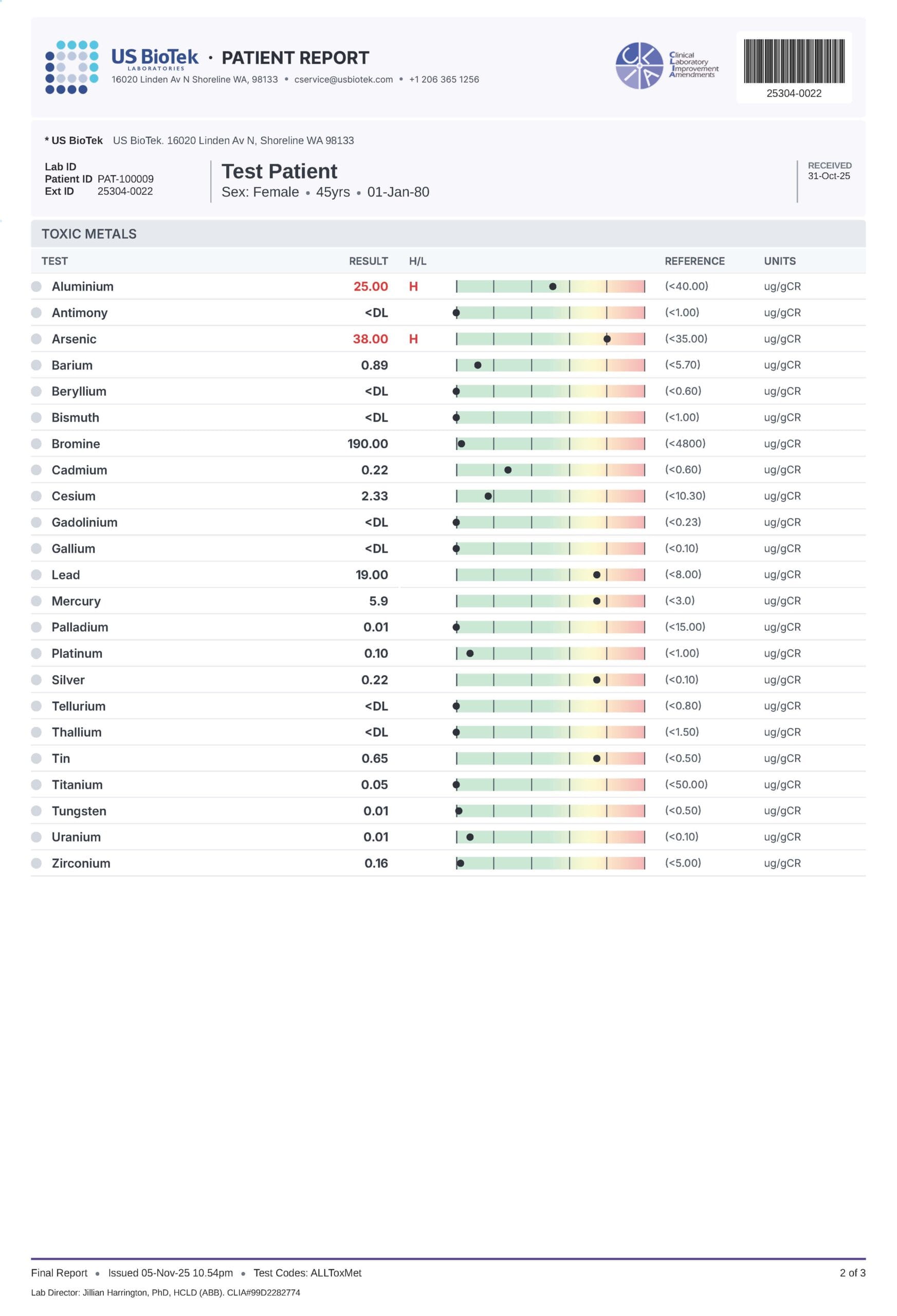Click the red H flag for Aluminium
The height and width of the screenshot is (1316, 897).
tap(413, 286)
